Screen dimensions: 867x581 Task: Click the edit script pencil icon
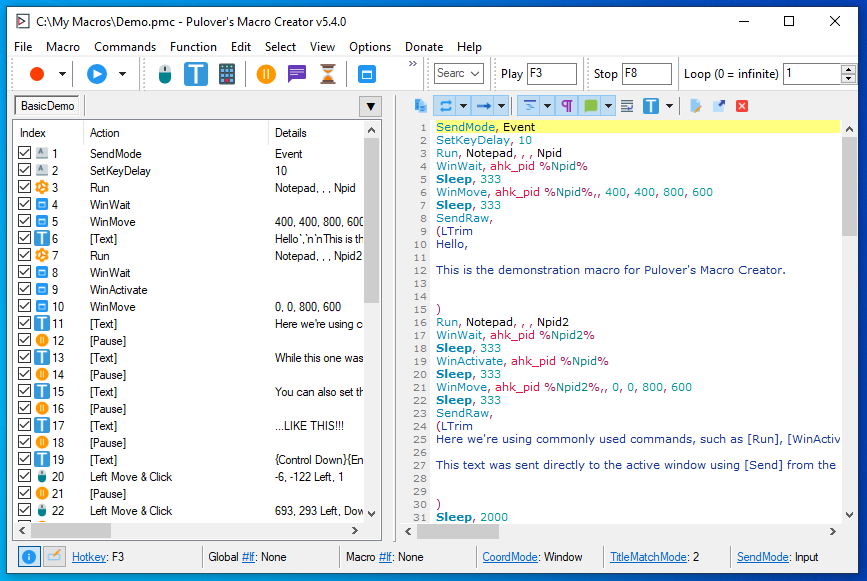(x=696, y=106)
